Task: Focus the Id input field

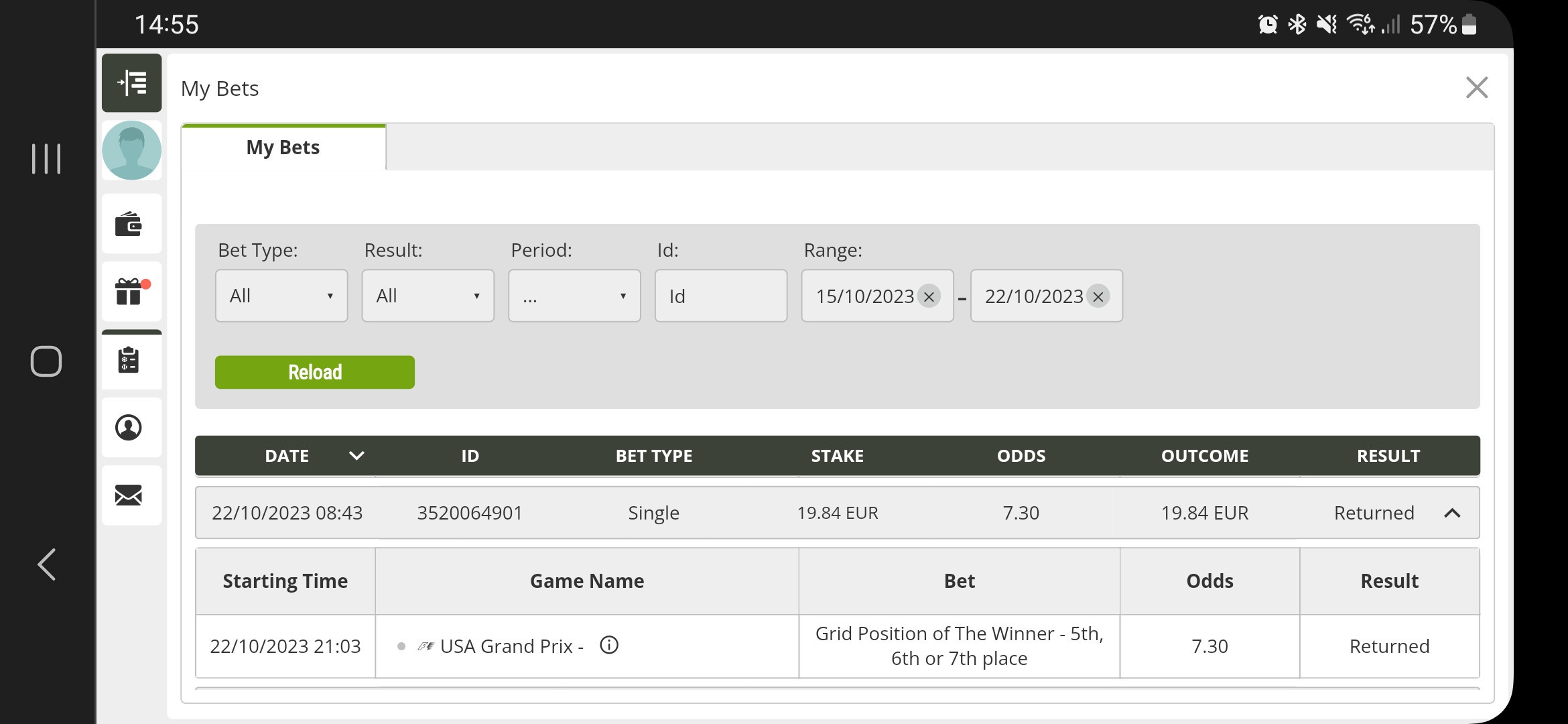Action: tap(721, 296)
